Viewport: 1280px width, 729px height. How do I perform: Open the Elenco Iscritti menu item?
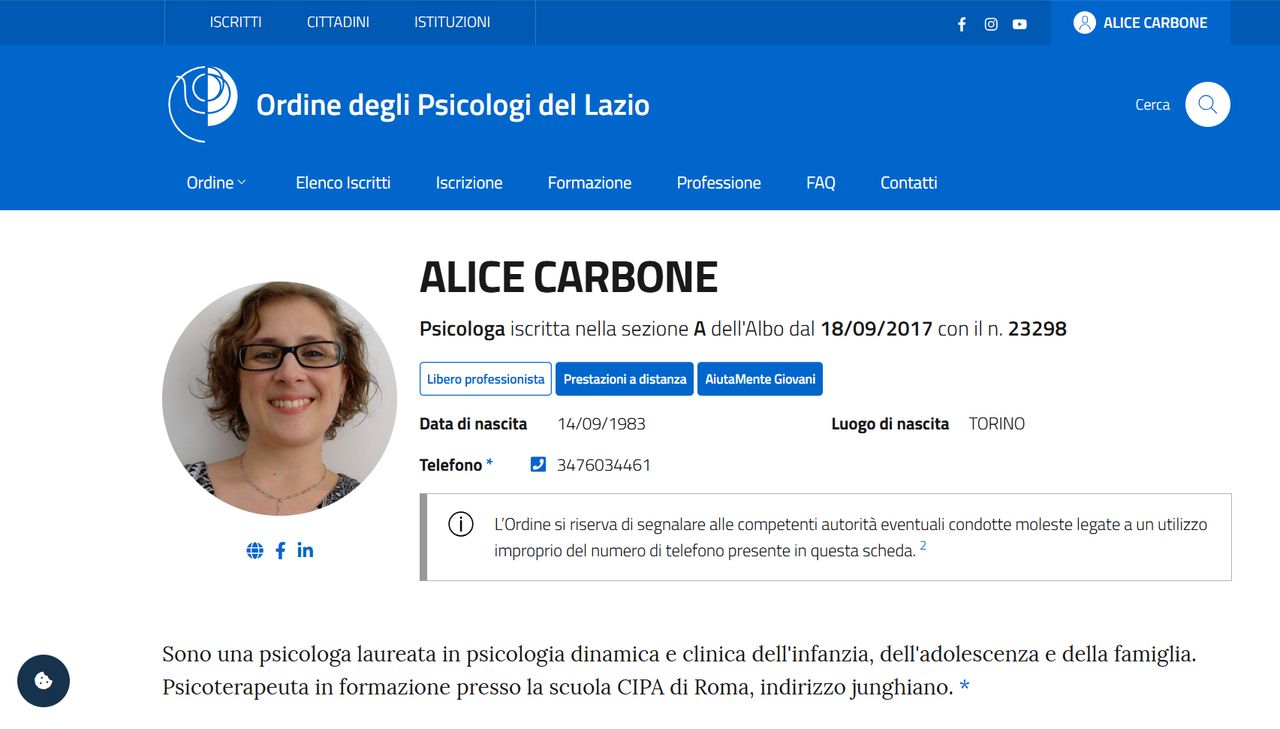(x=343, y=183)
